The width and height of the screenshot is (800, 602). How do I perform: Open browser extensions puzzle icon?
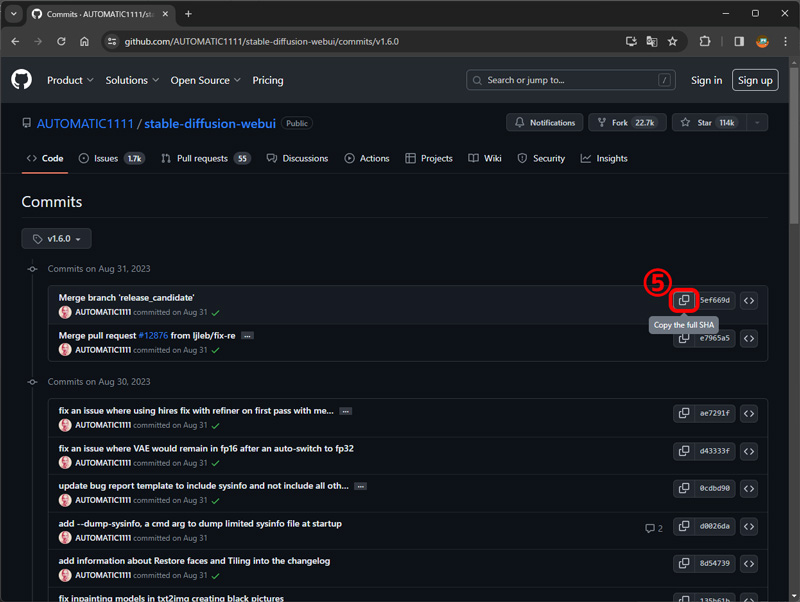(x=705, y=42)
